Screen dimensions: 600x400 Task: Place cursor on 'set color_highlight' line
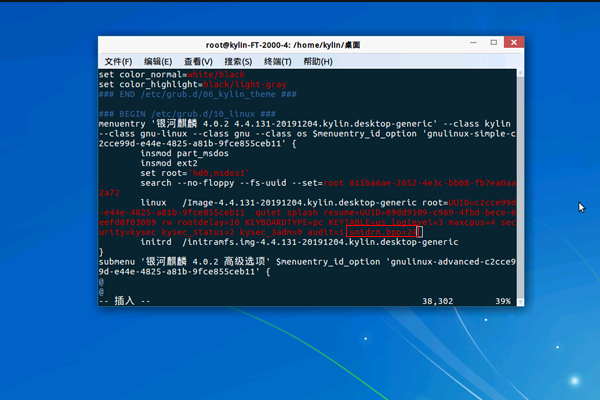[x=181, y=84]
